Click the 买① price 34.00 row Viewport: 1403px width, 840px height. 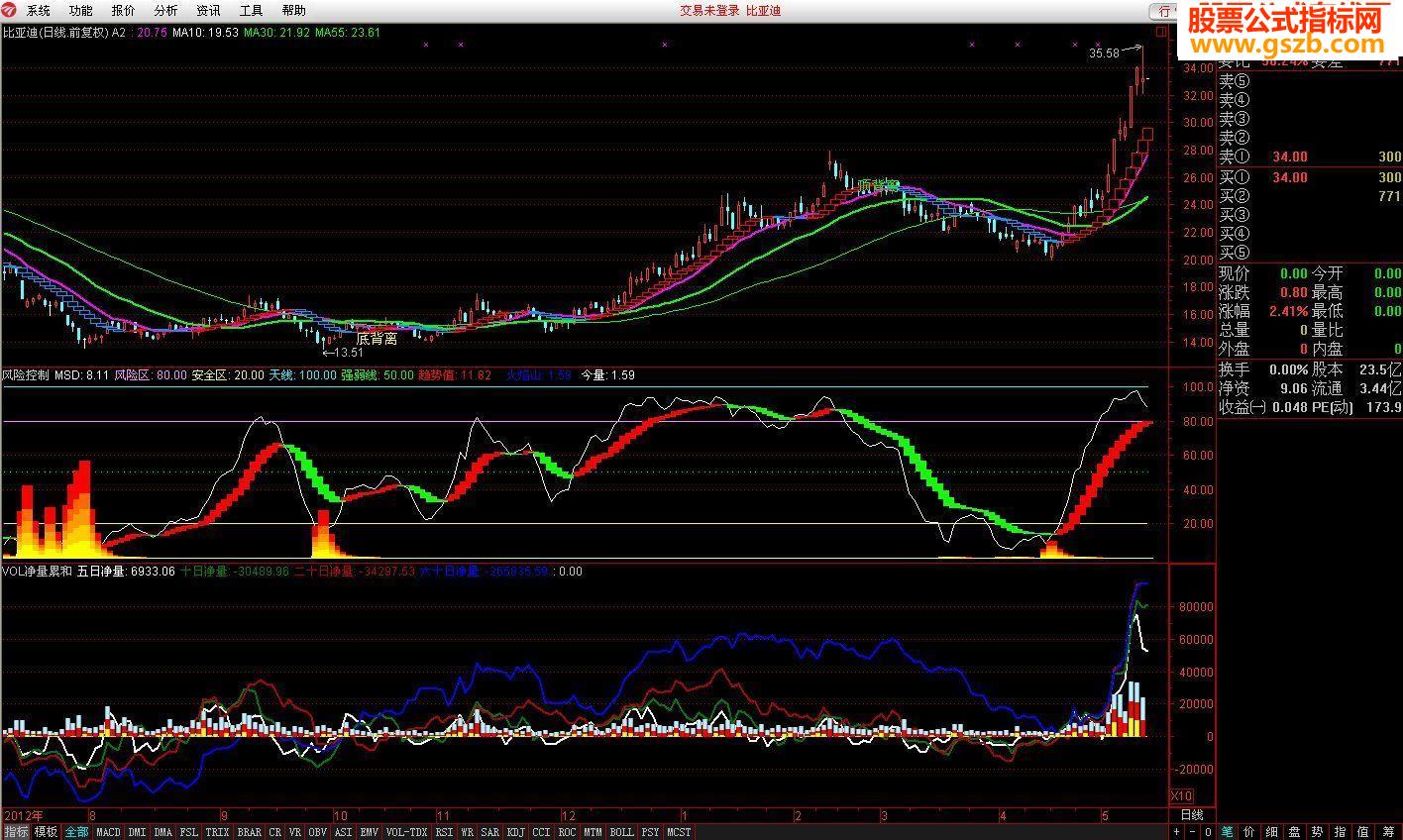point(1310,177)
